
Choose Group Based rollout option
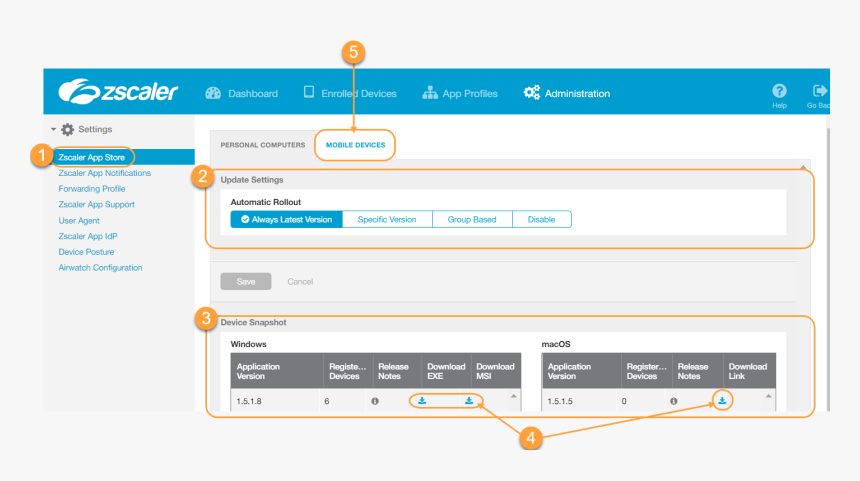point(472,219)
